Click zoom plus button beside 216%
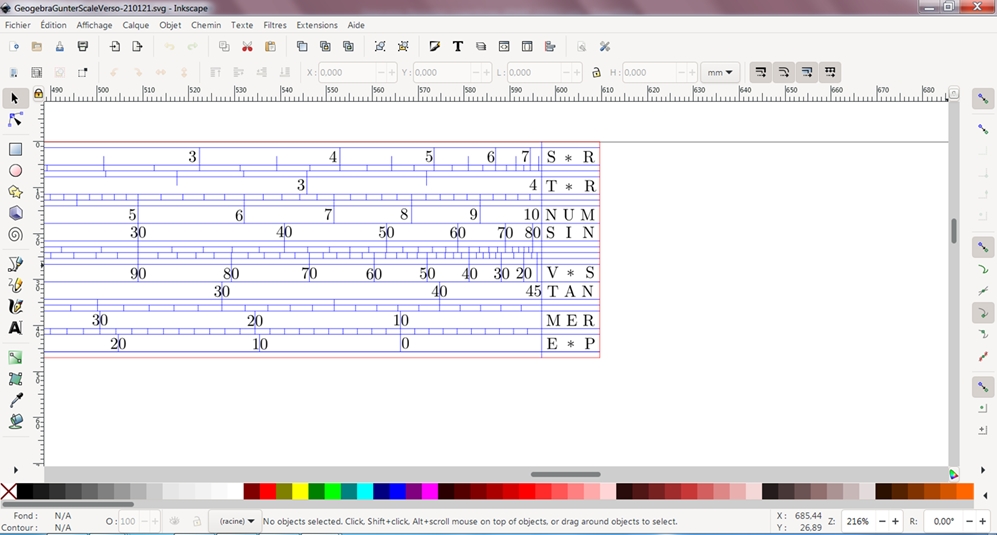The image size is (997, 535). point(895,521)
